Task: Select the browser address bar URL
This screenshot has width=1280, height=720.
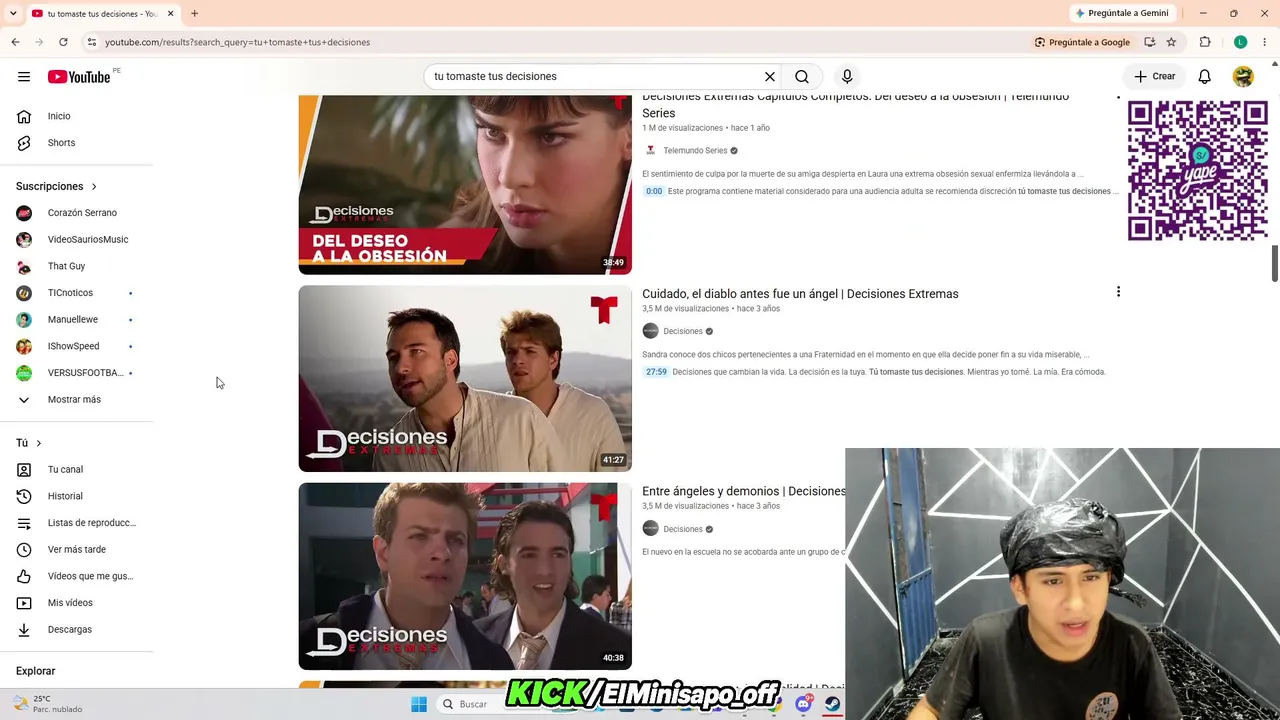Action: (238, 42)
